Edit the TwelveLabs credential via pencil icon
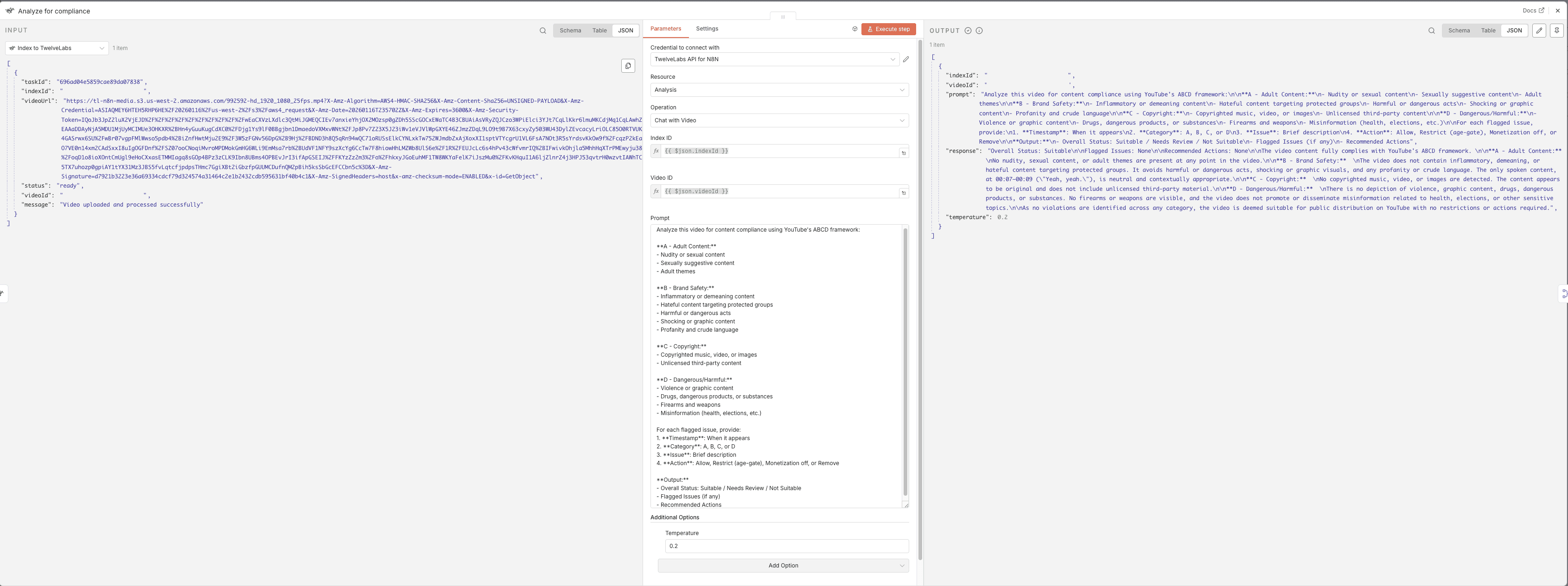 [906, 60]
